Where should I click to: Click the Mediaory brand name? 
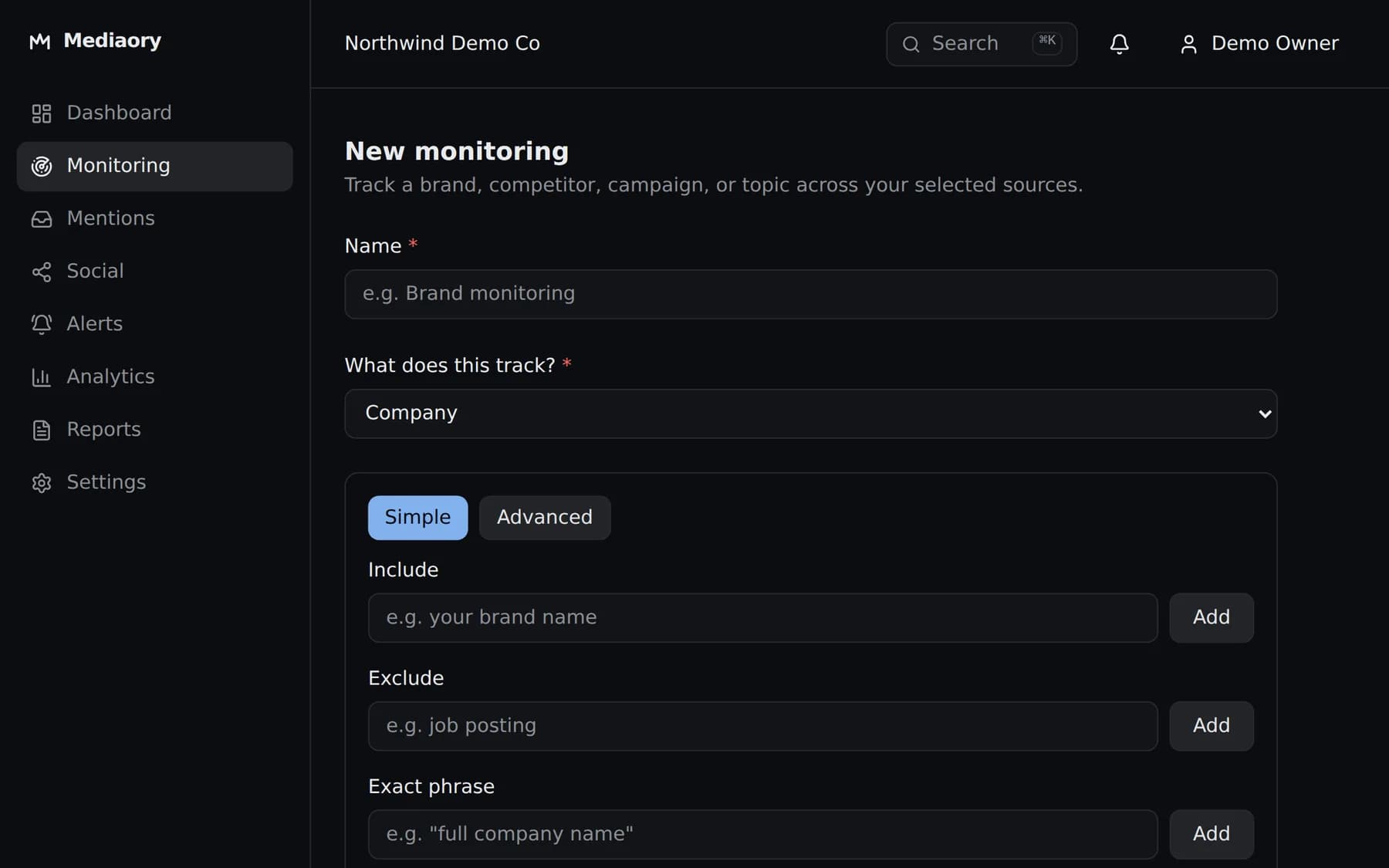point(113,41)
